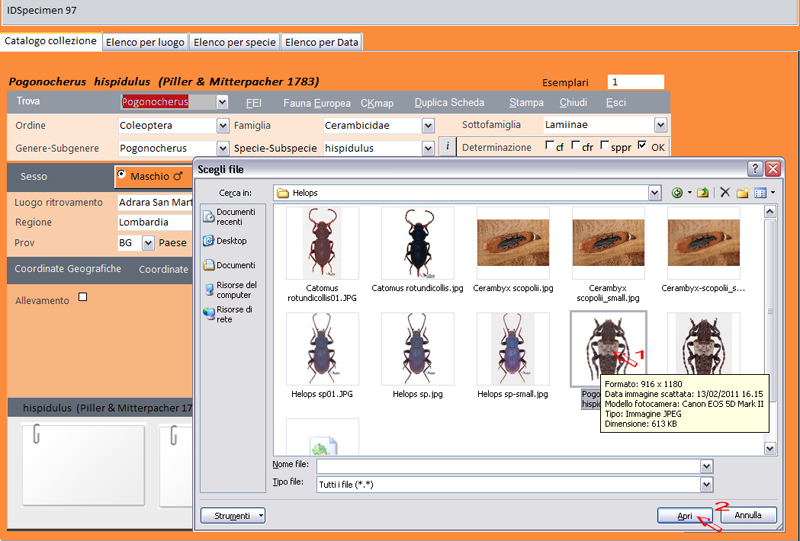Enable the Allevamento checkbox
Screen dimensions: 800x541
click(83, 297)
